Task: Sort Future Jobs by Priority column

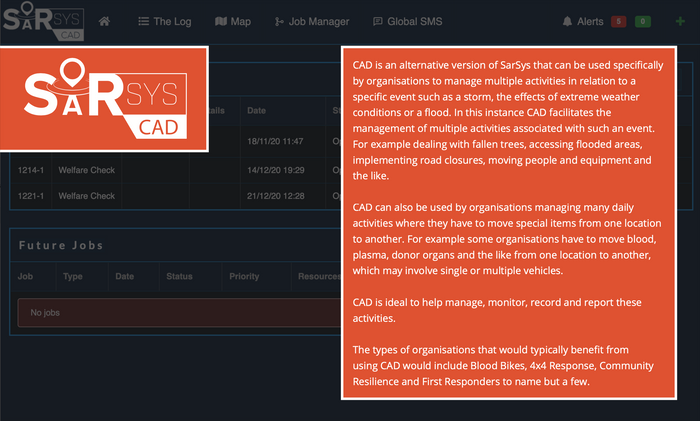Action: pyautogui.click(x=244, y=276)
